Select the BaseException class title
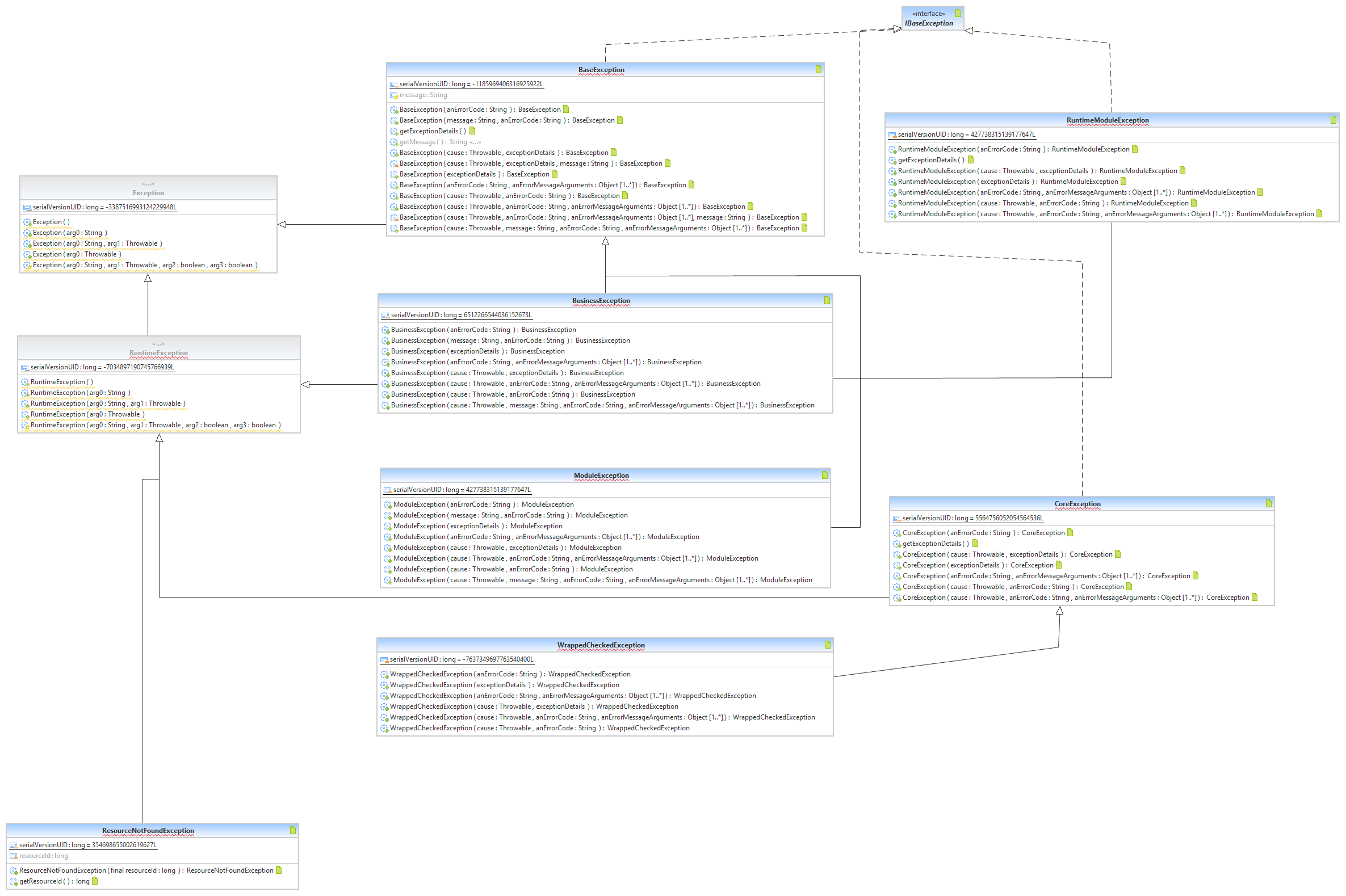 click(x=601, y=70)
